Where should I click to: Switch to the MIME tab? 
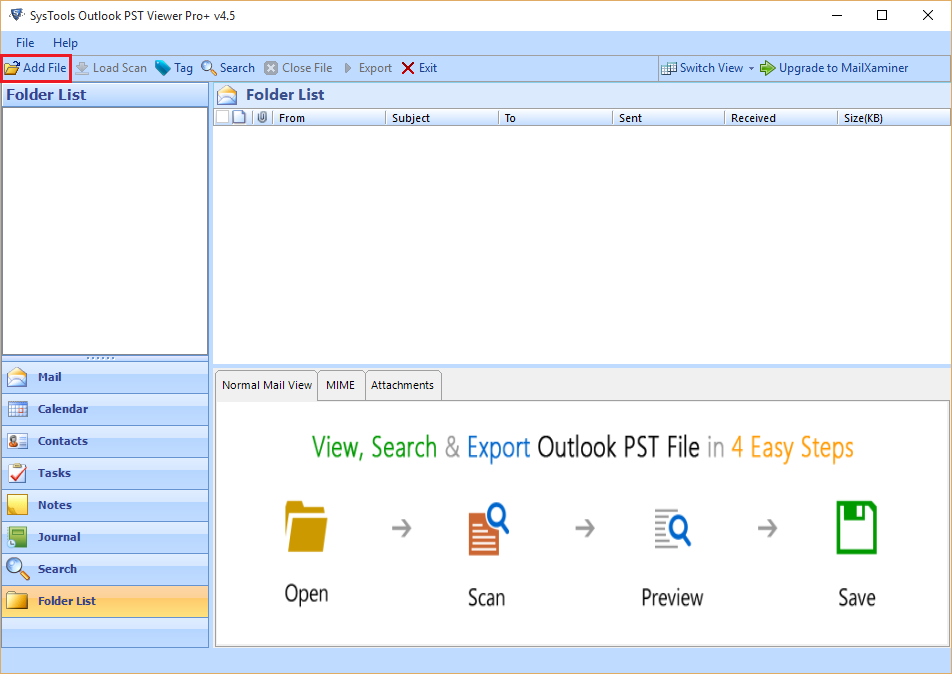point(341,386)
